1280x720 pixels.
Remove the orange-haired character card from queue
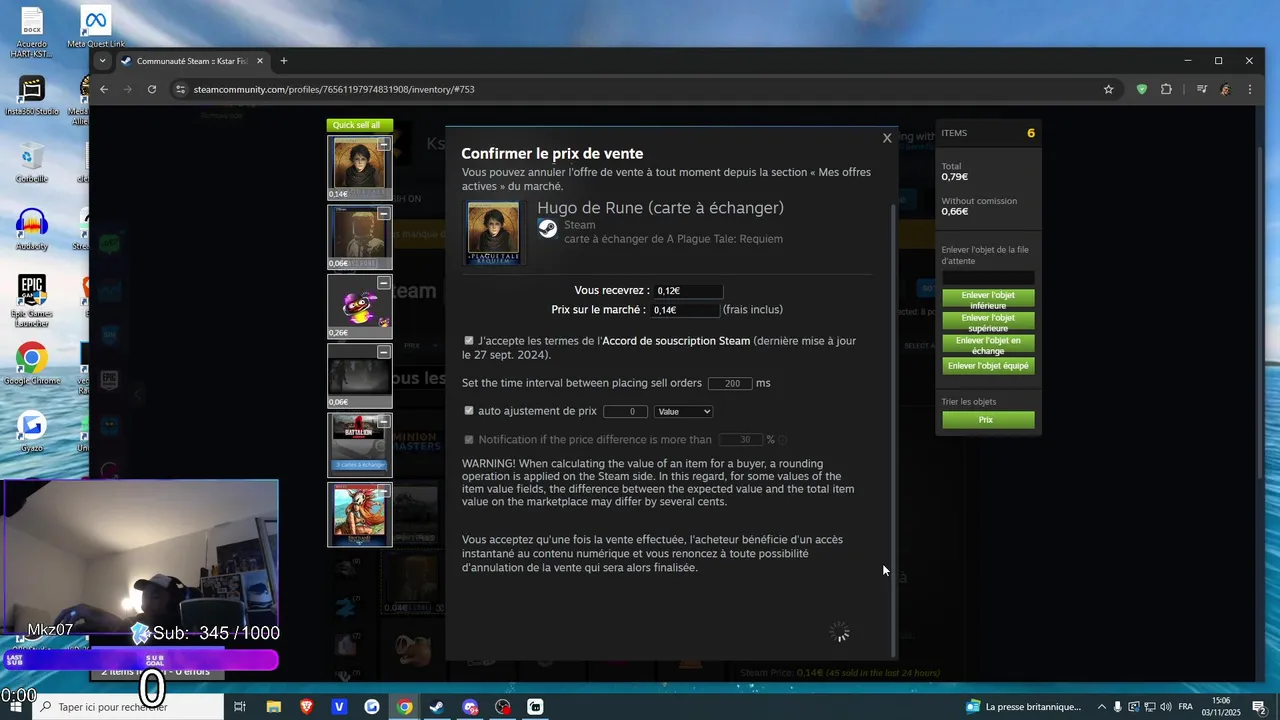pyautogui.click(x=383, y=490)
